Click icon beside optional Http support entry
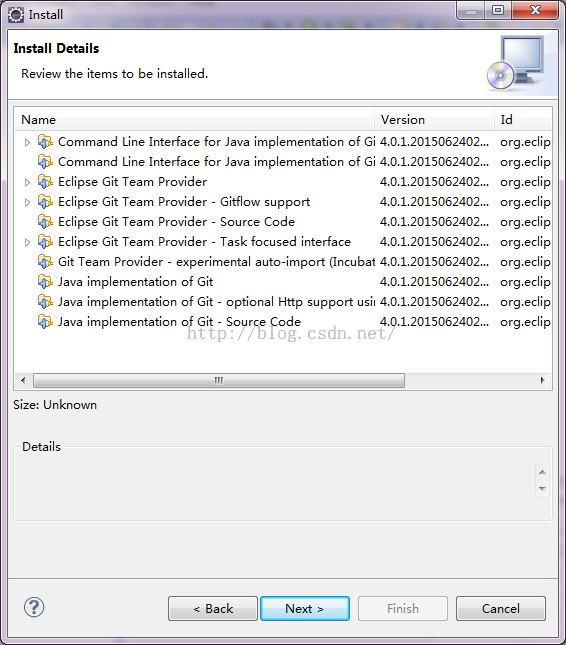The height and width of the screenshot is (645, 566). click(45, 302)
